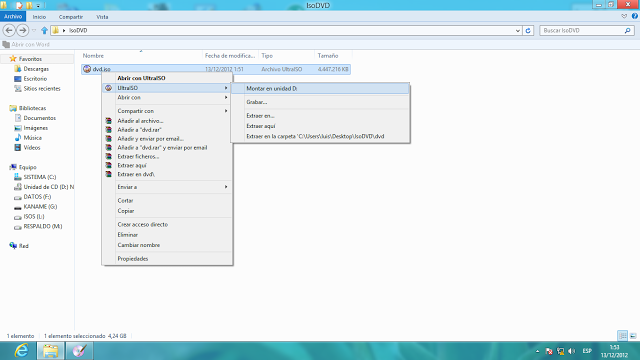Open Propiedades of dvd.iso
The image size is (640, 360).
click(167, 259)
